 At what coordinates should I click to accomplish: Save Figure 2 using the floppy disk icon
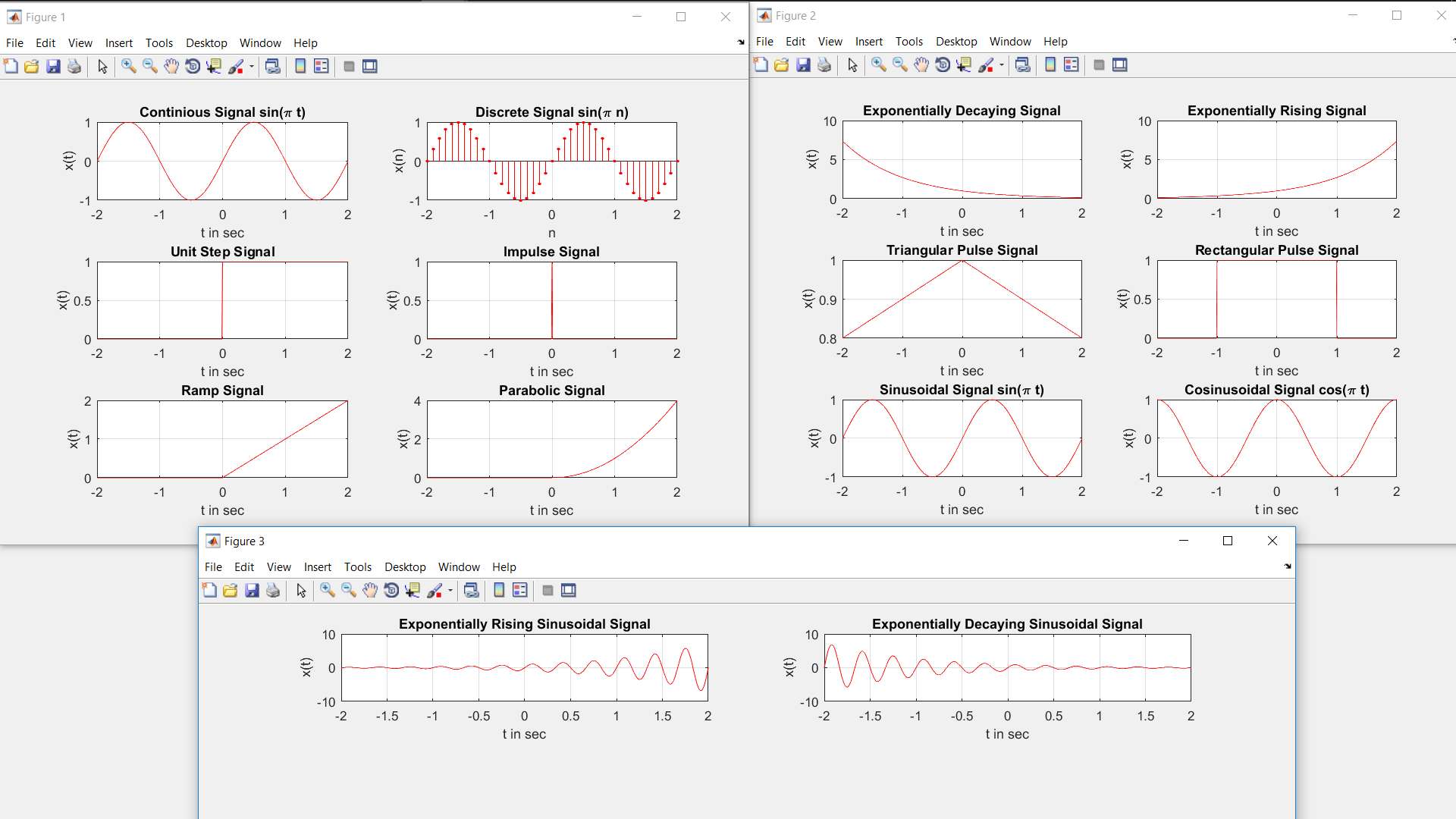[x=803, y=65]
